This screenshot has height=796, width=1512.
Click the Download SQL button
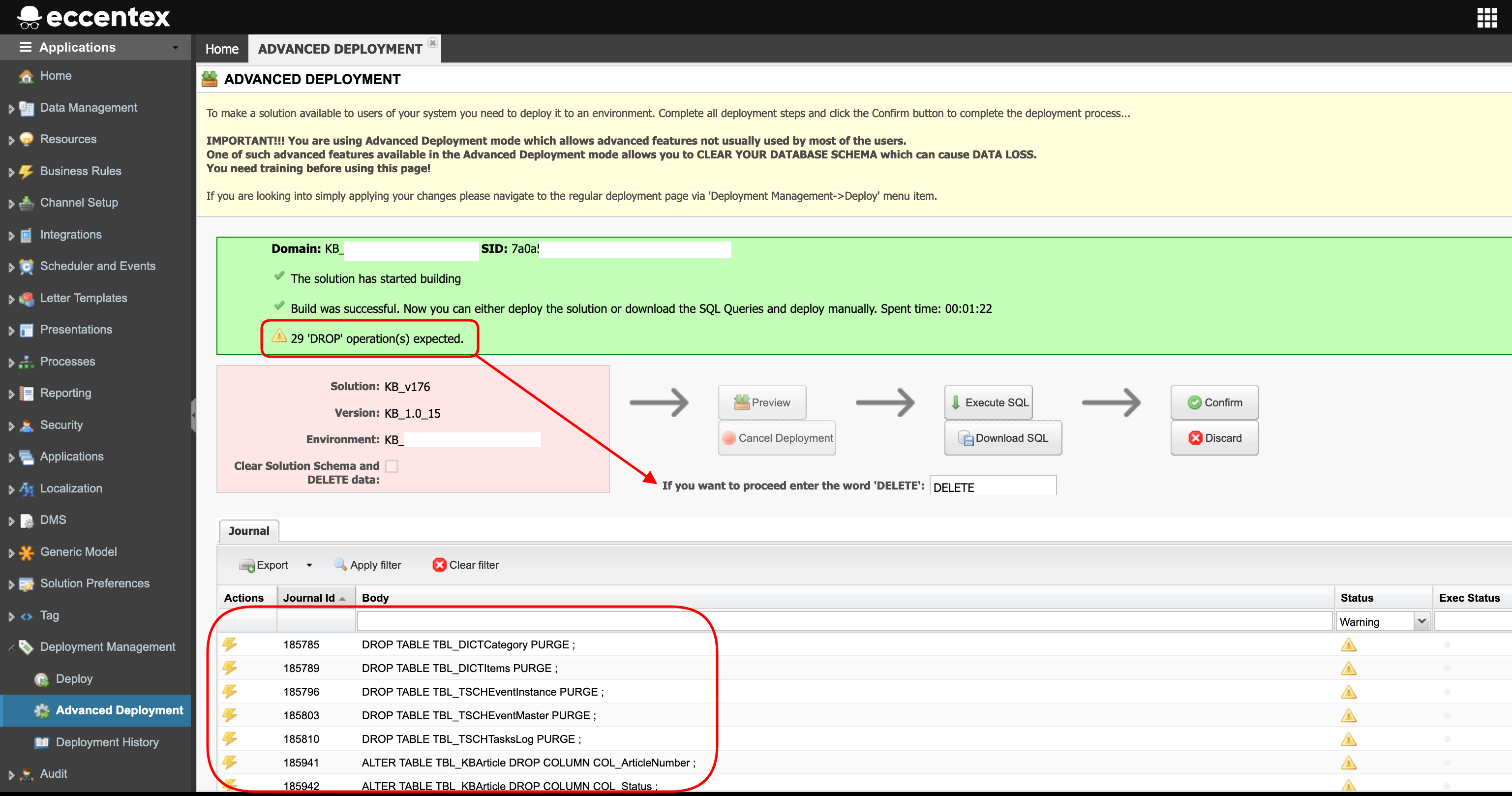click(1003, 438)
